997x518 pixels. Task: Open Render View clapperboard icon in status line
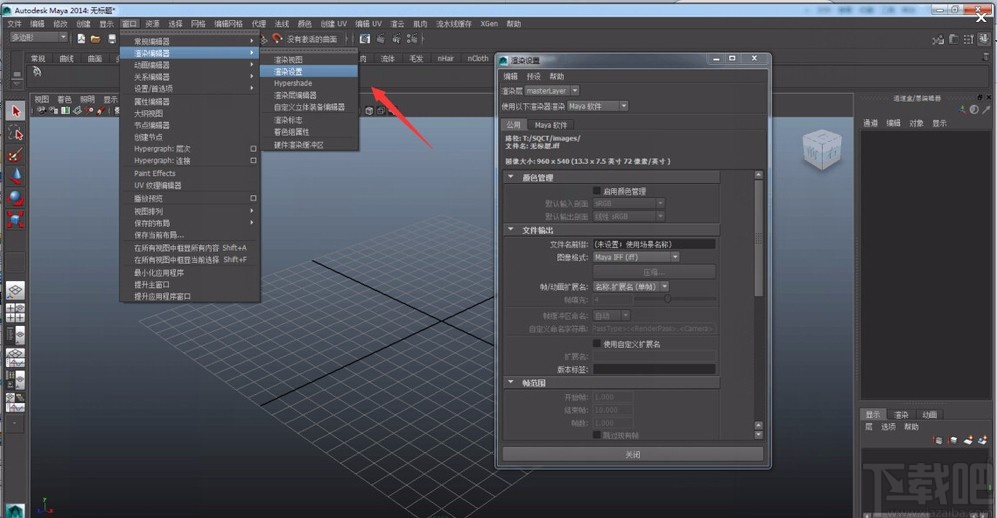tap(364, 39)
